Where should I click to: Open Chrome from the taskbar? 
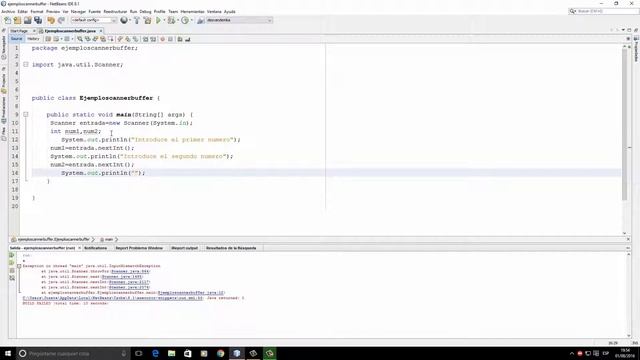[220, 353]
